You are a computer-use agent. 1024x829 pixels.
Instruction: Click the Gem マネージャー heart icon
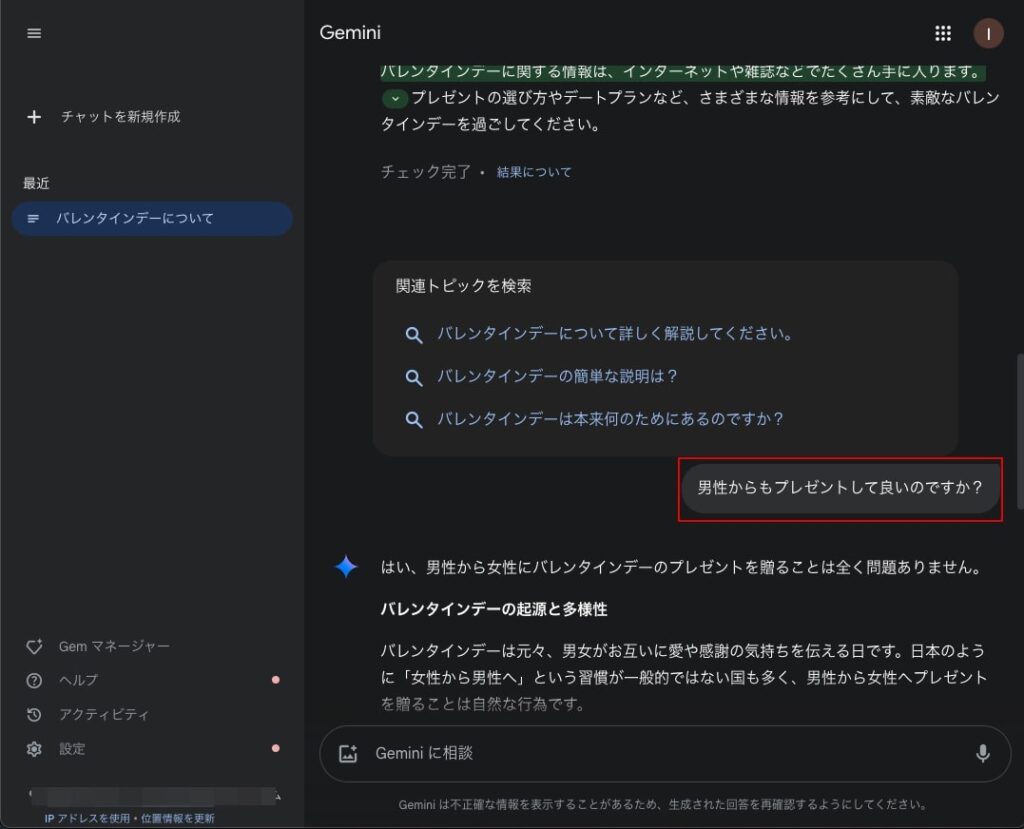[34, 647]
